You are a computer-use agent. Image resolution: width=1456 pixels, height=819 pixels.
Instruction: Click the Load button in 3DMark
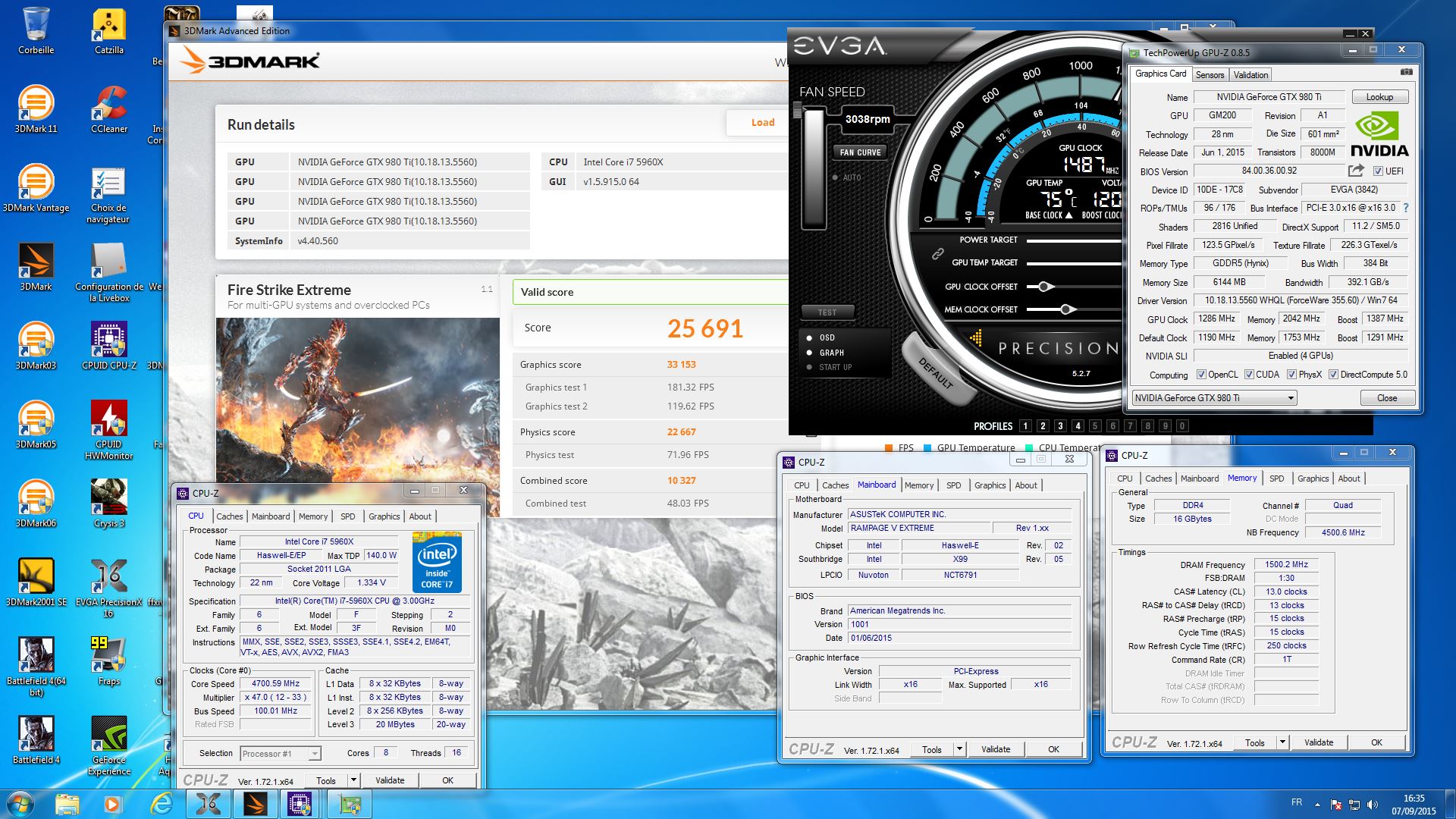[763, 122]
